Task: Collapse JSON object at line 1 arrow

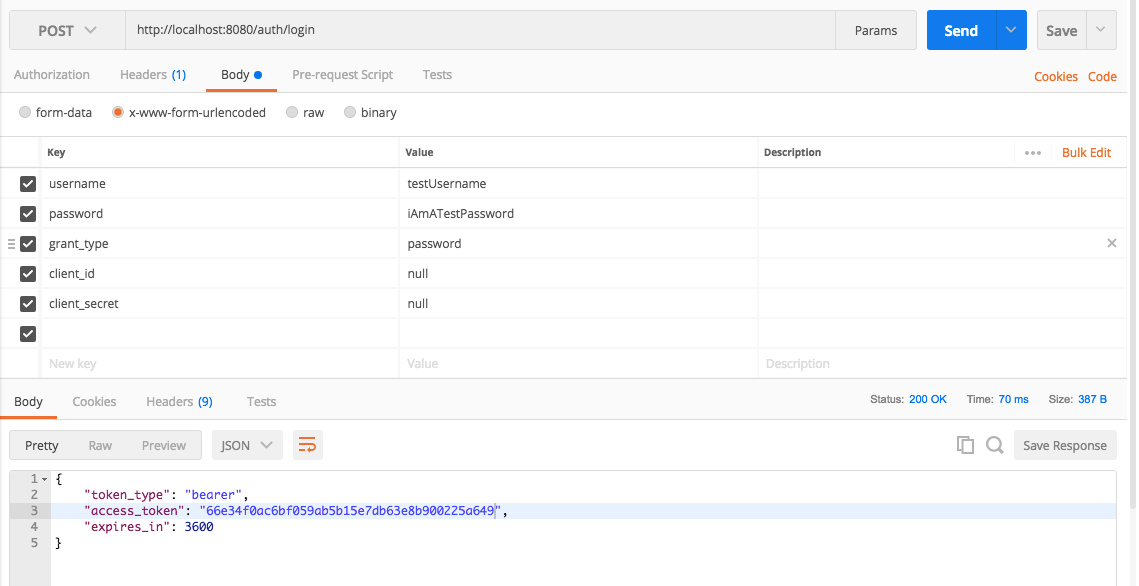Action: coord(44,479)
